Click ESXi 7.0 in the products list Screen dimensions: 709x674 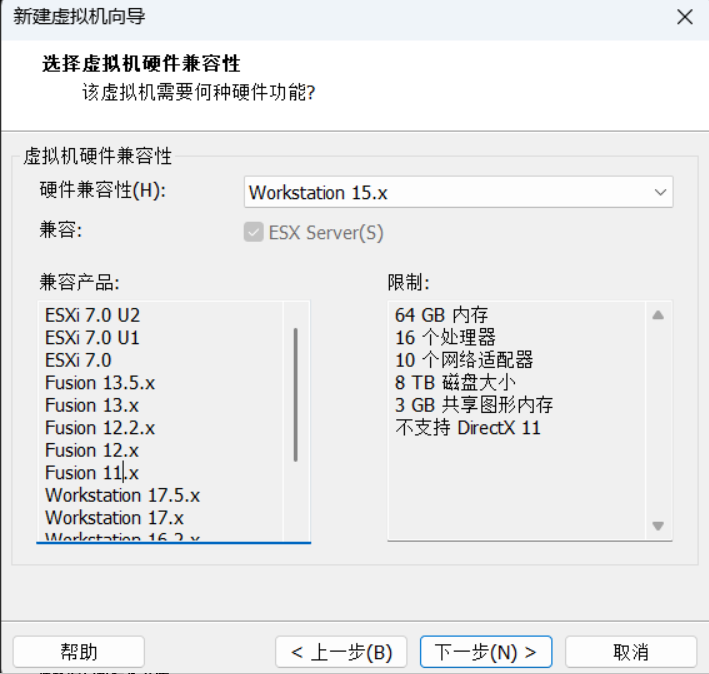(78, 360)
